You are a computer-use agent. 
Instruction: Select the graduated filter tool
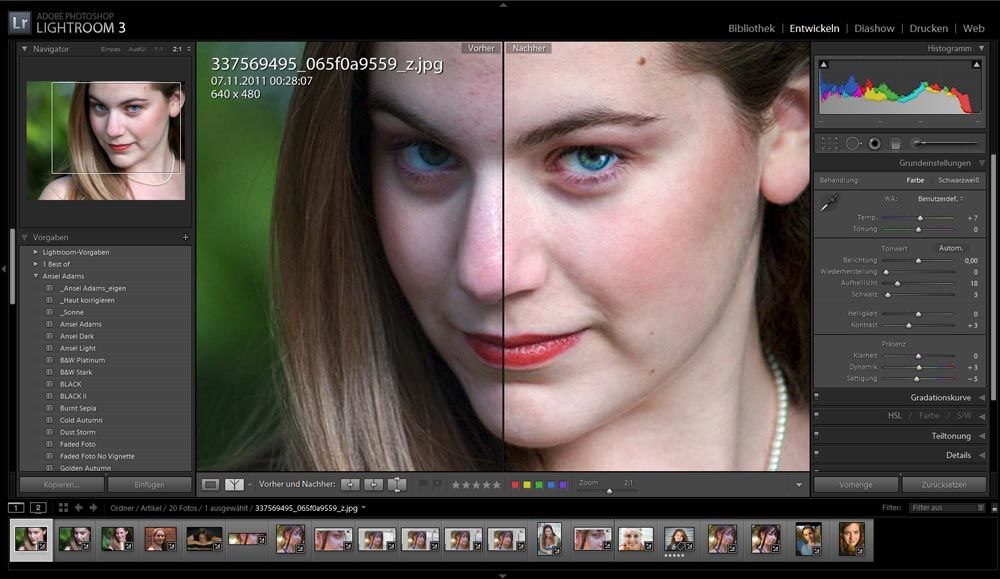pyautogui.click(x=895, y=143)
